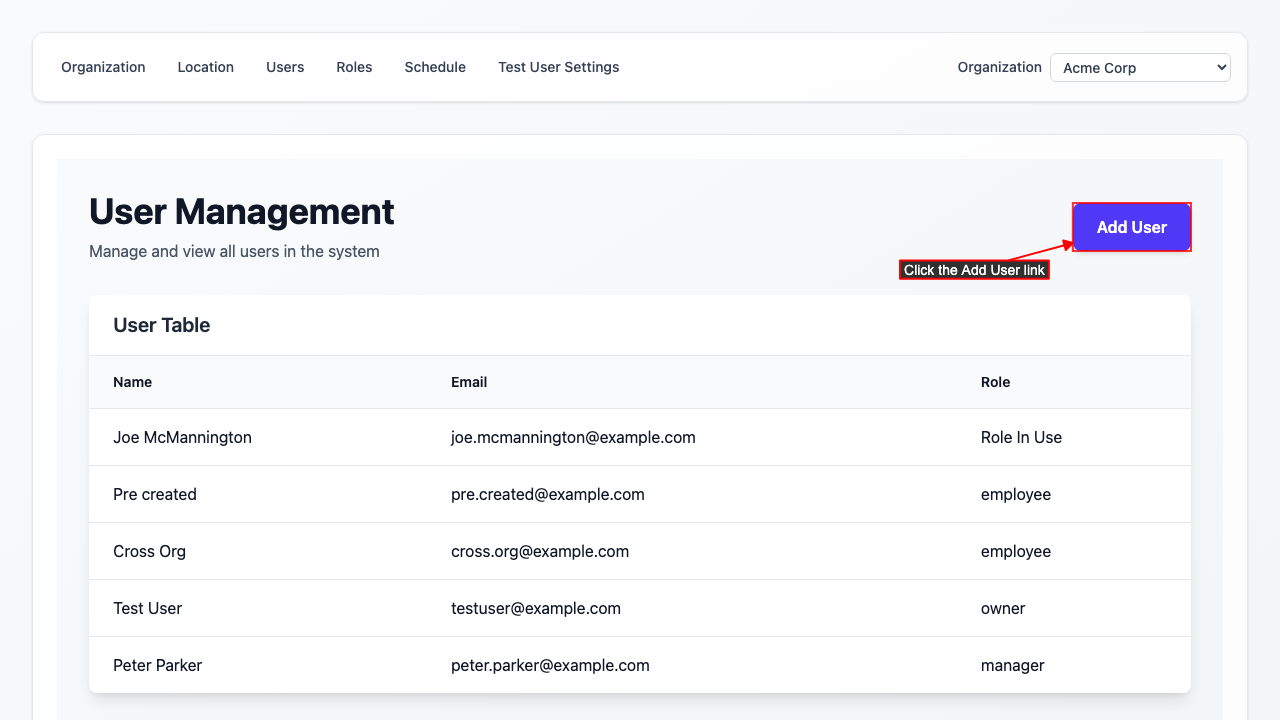Select the Pre created user name
1280x720 pixels.
pos(155,494)
